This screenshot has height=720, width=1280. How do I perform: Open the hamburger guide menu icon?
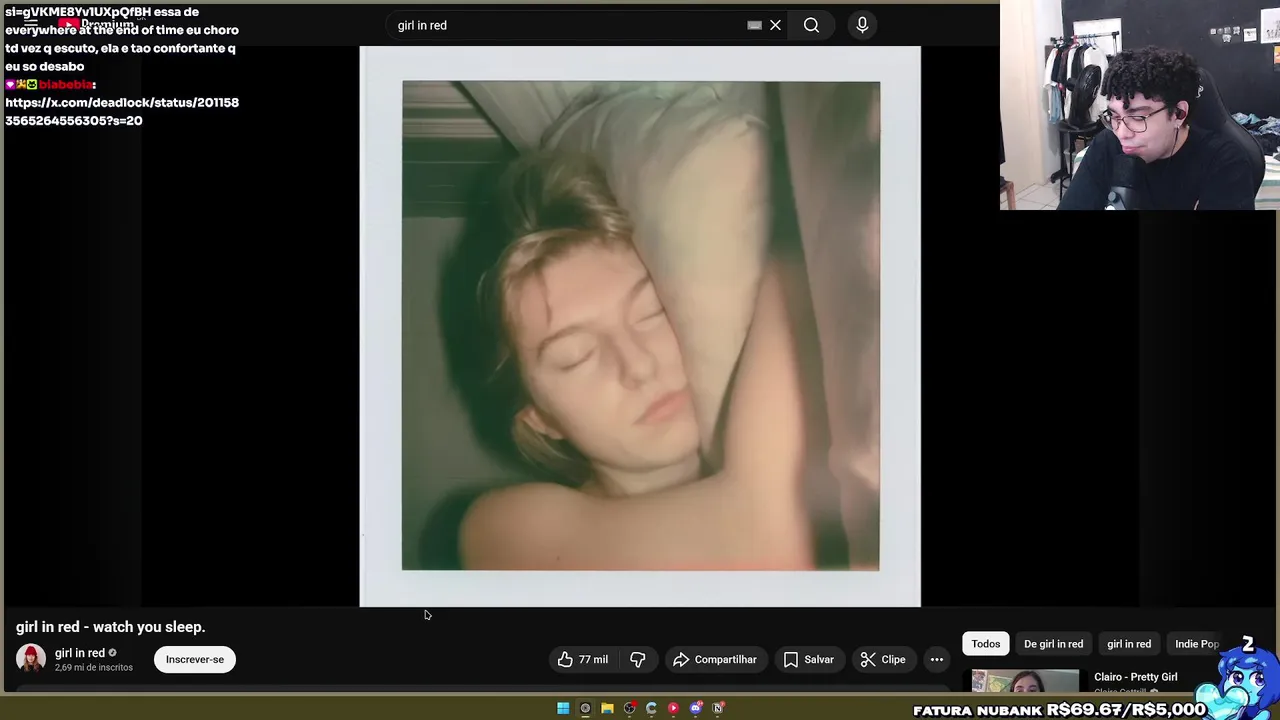(x=32, y=23)
